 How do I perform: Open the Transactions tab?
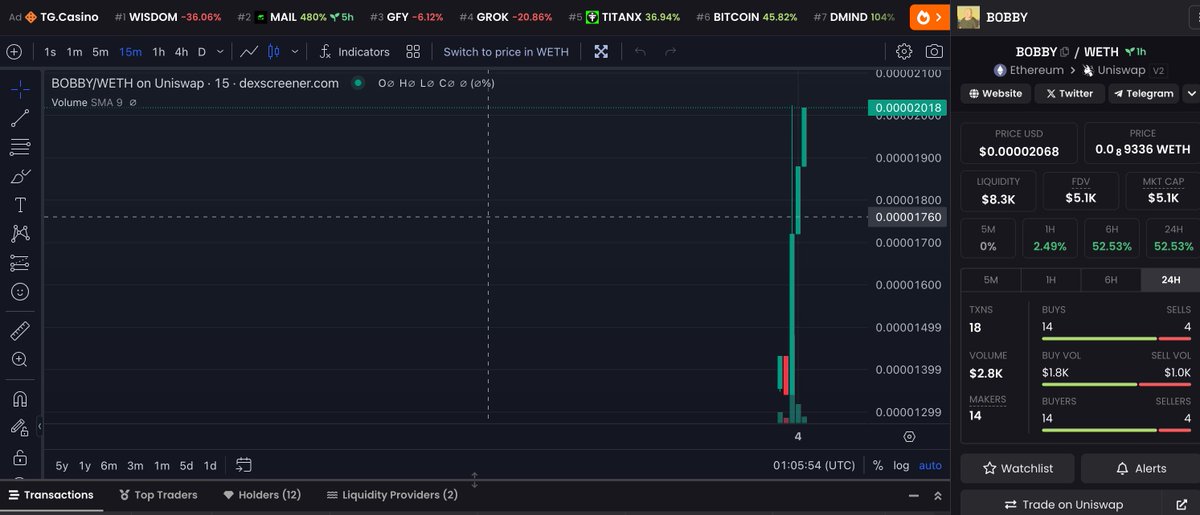point(50,495)
